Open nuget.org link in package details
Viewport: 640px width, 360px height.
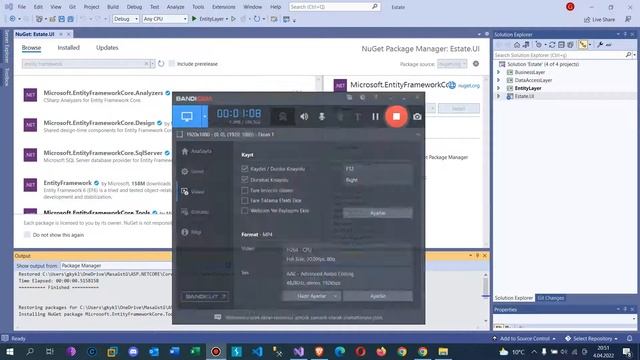(x=469, y=86)
